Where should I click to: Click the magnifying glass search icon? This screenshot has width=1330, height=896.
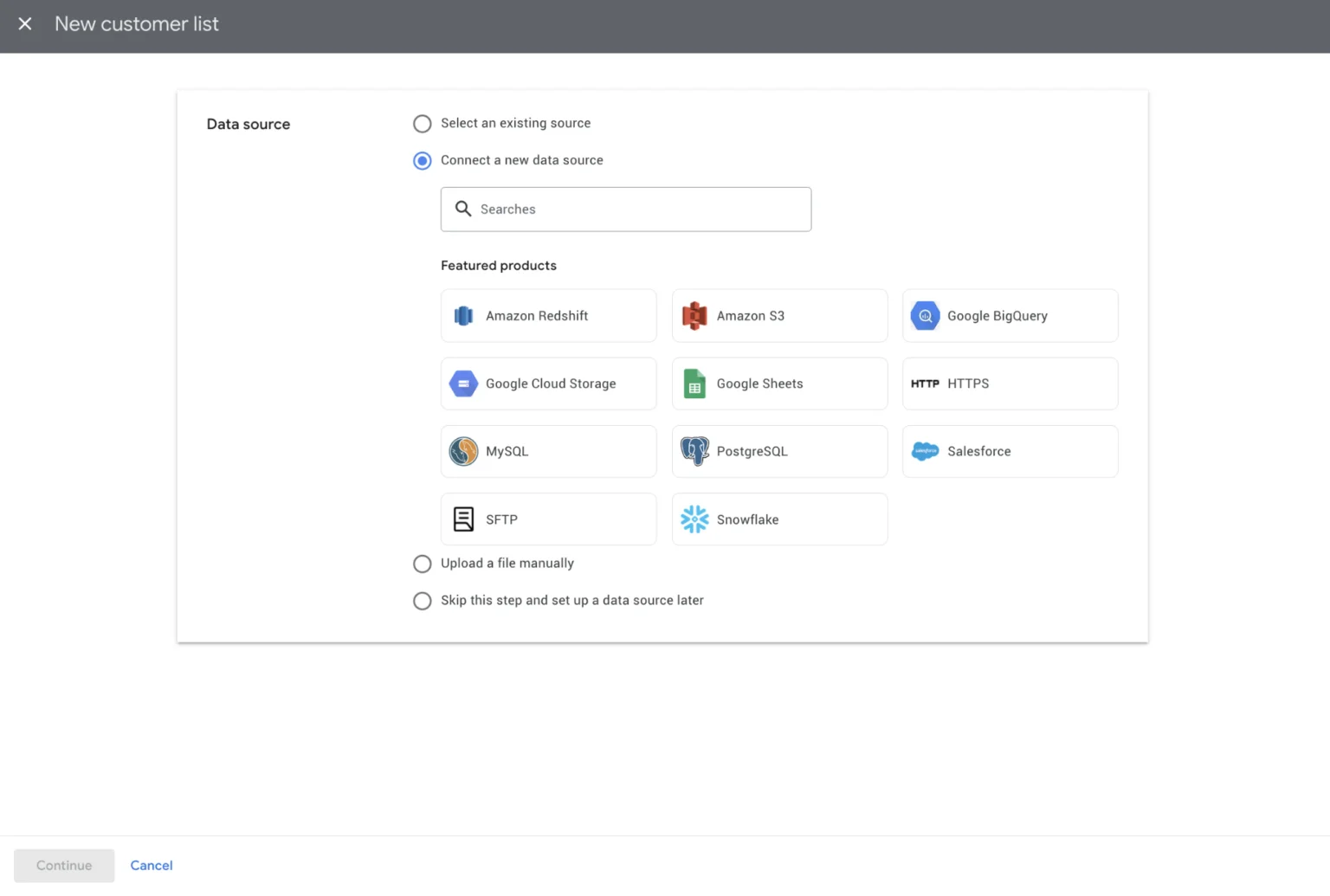pos(463,209)
